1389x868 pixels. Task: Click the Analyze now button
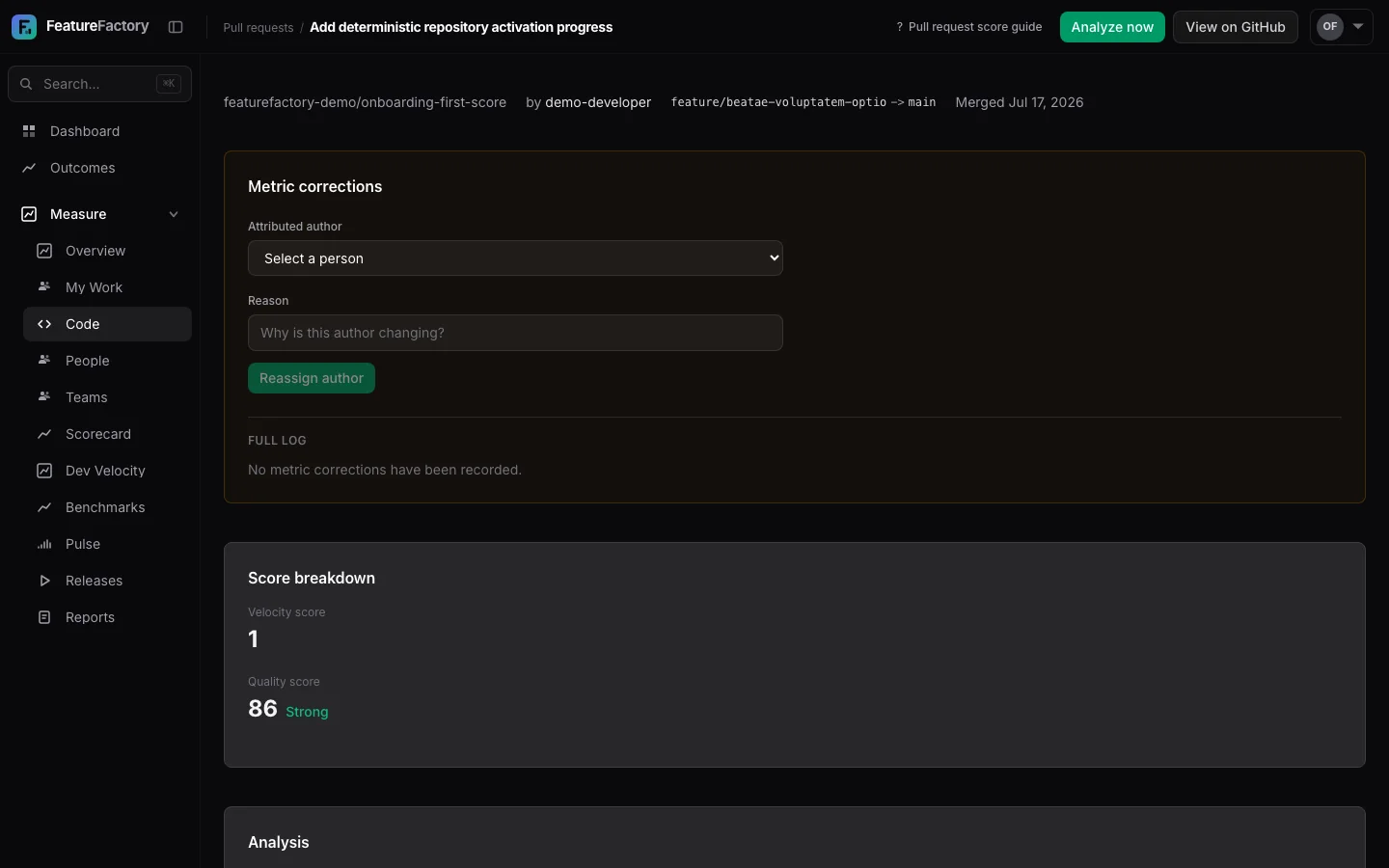tap(1112, 27)
